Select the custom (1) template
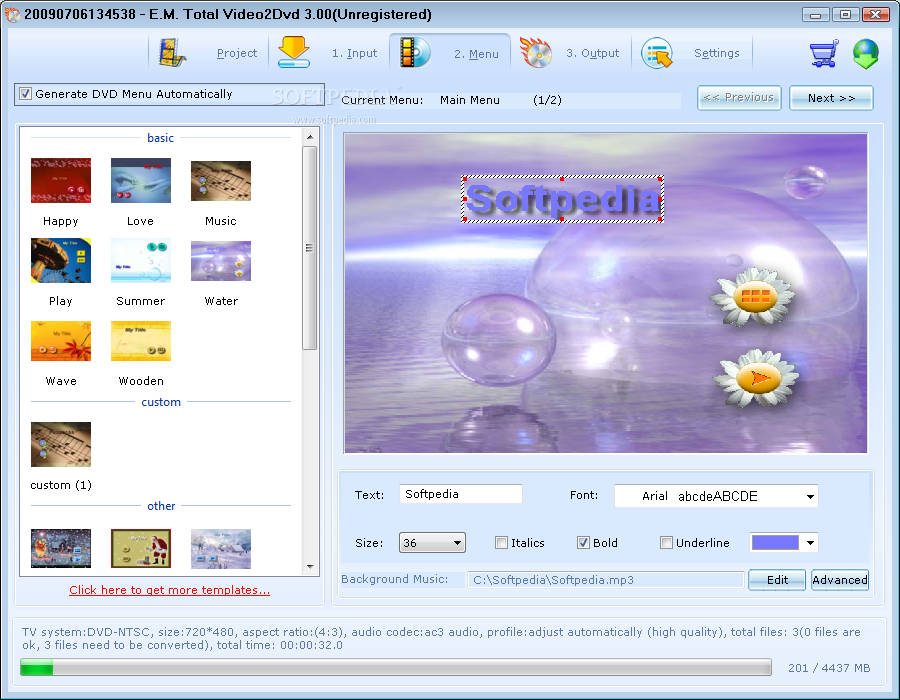900x700 pixels. click(61, 444)
